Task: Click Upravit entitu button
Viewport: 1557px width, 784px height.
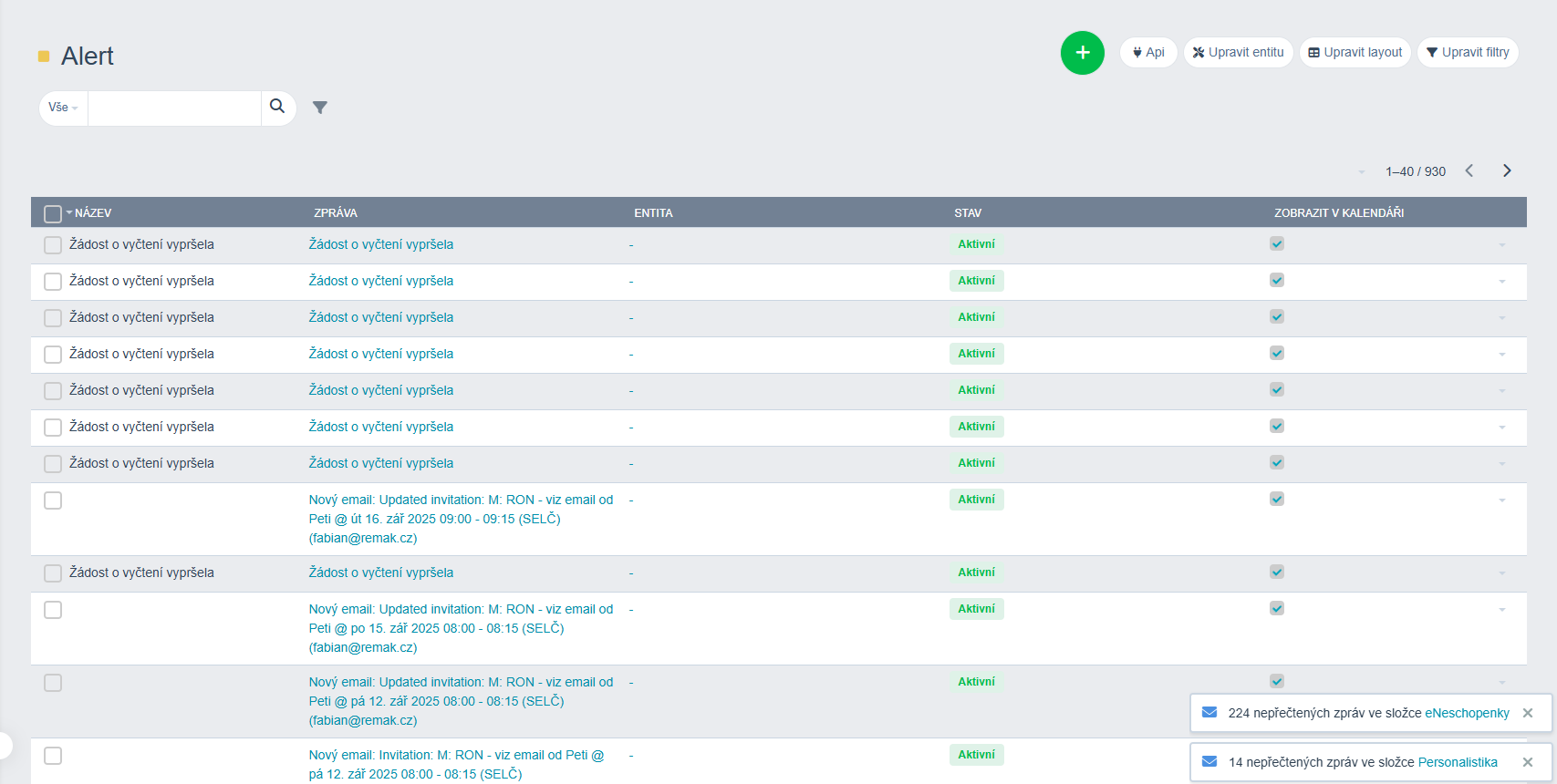Action: click(x=1238, y=53)
